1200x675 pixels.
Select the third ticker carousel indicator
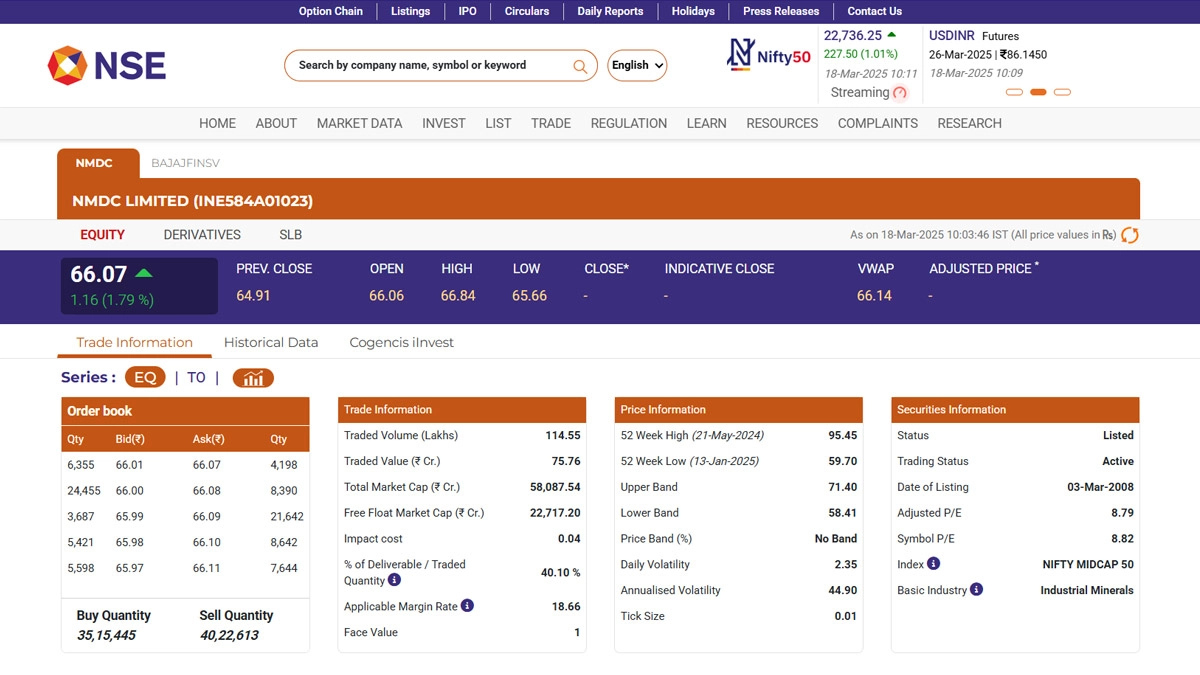pos(1062,92)
